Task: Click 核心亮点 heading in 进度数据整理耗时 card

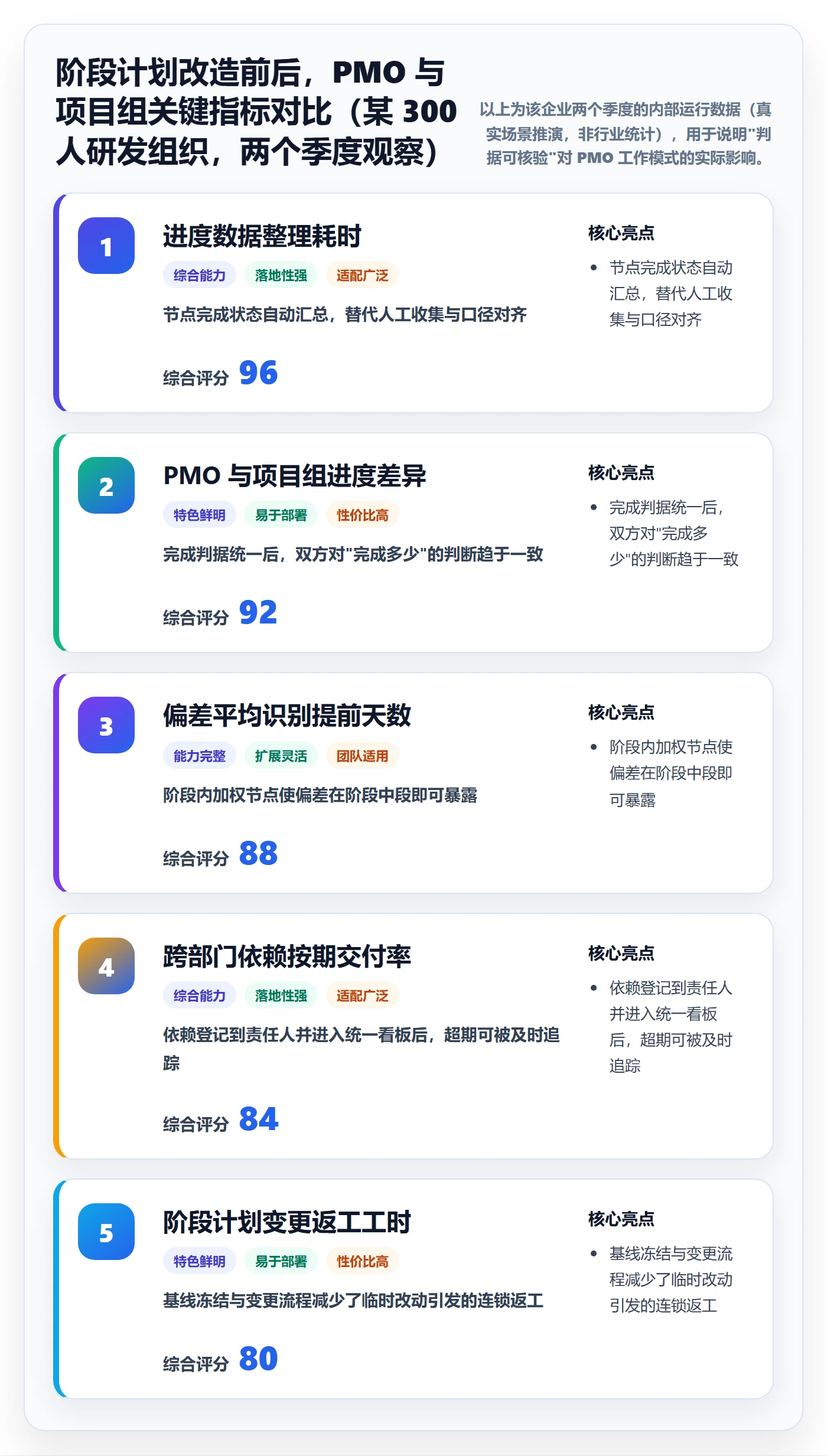Action: click(x=621, y=233)
